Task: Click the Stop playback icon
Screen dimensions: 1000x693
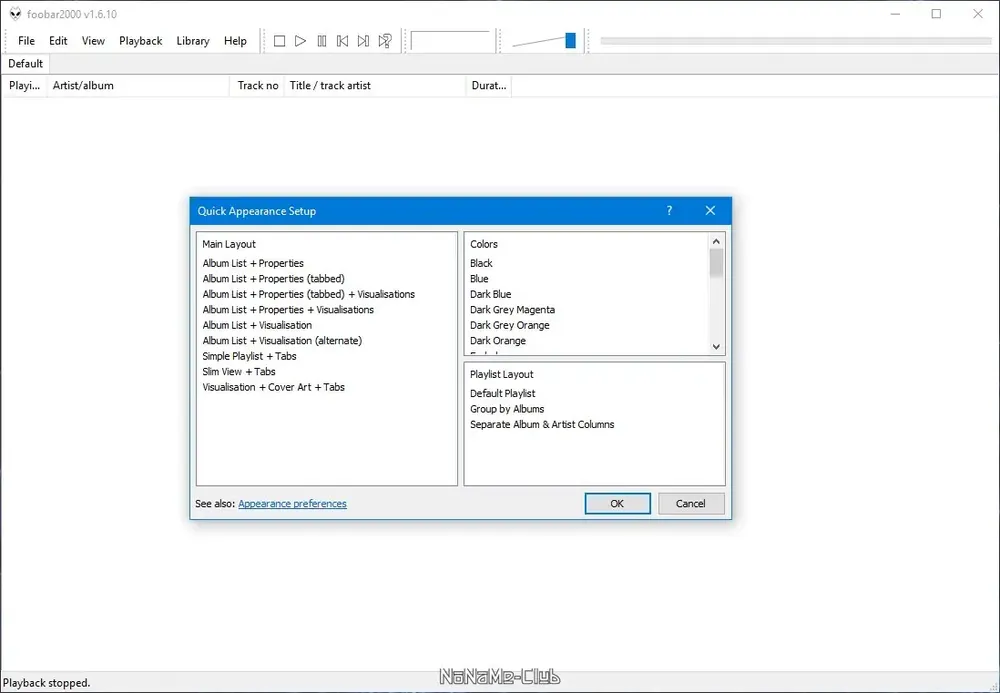Action: click(x=279, y=41)
